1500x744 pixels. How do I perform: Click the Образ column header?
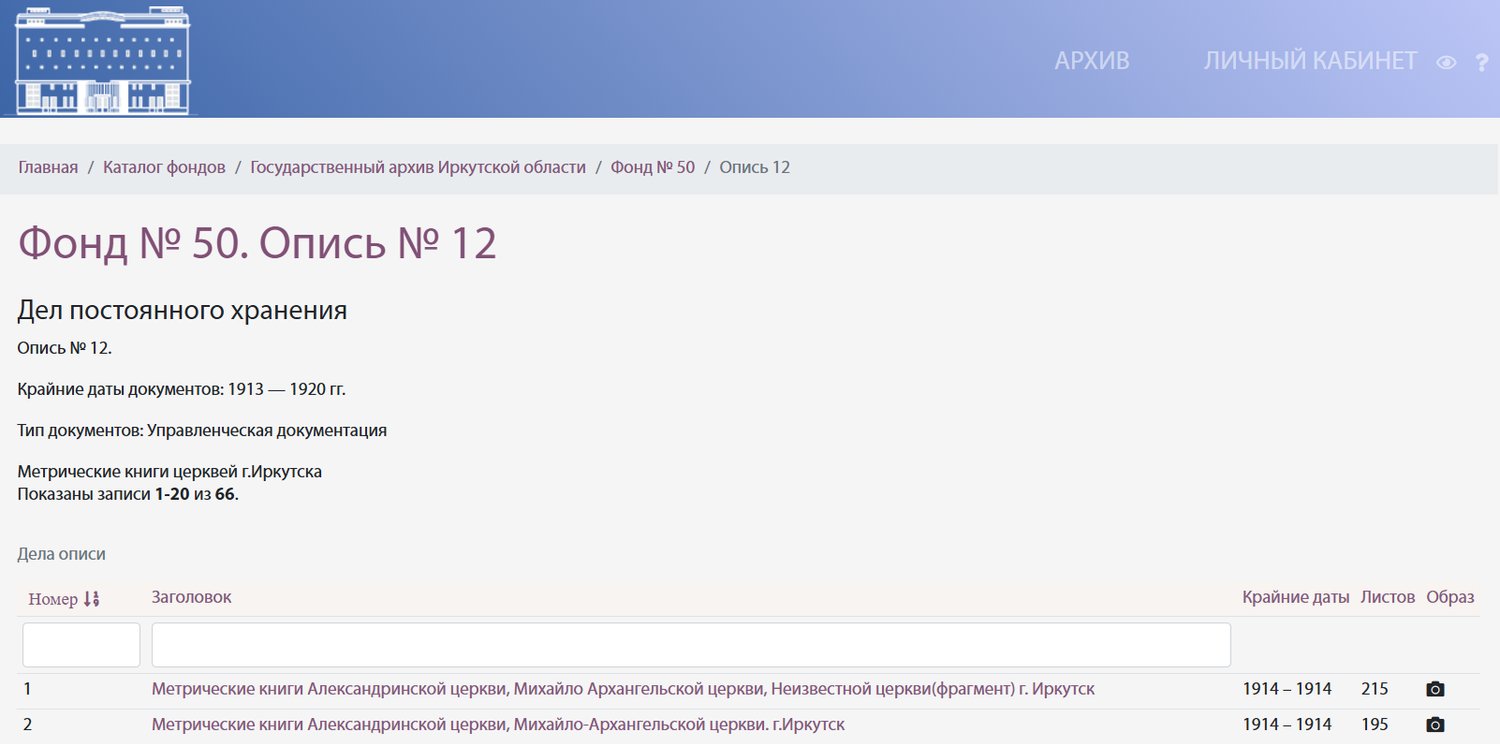(1450, 597)
